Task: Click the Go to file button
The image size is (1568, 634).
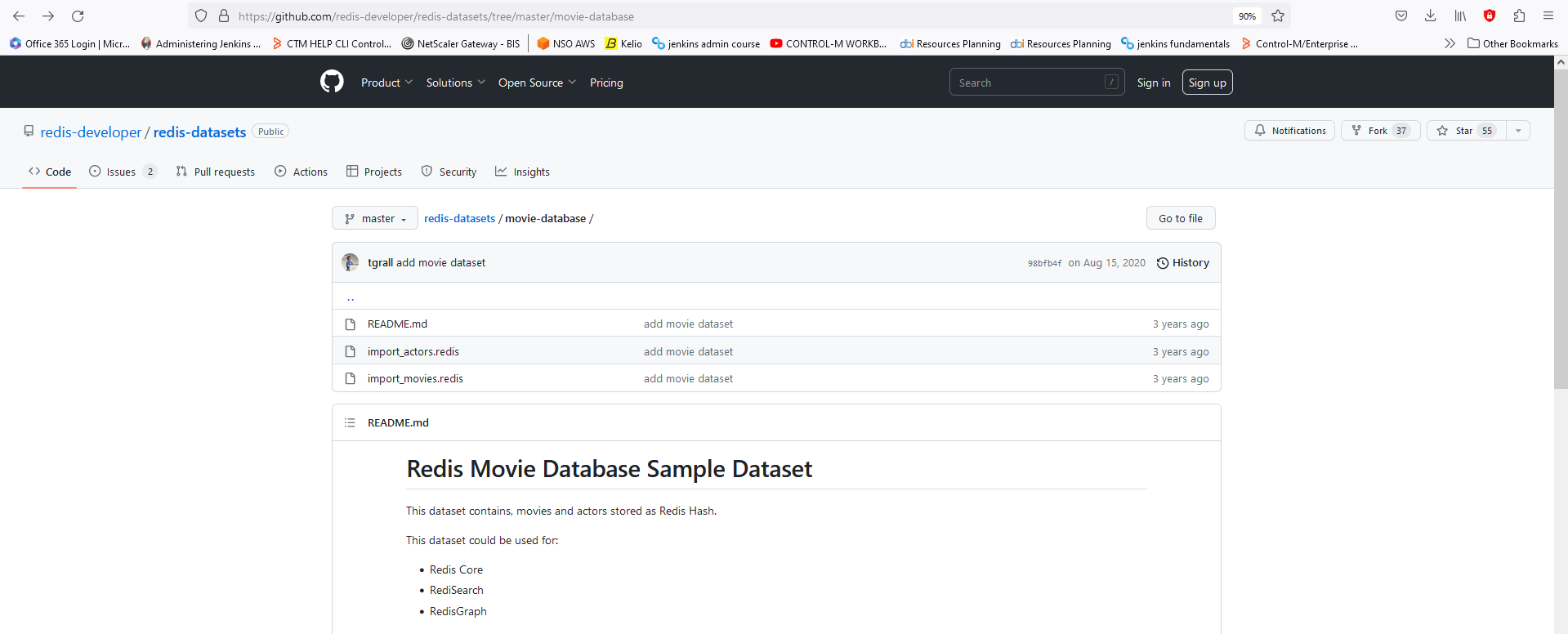Action: coord(1180,218)
